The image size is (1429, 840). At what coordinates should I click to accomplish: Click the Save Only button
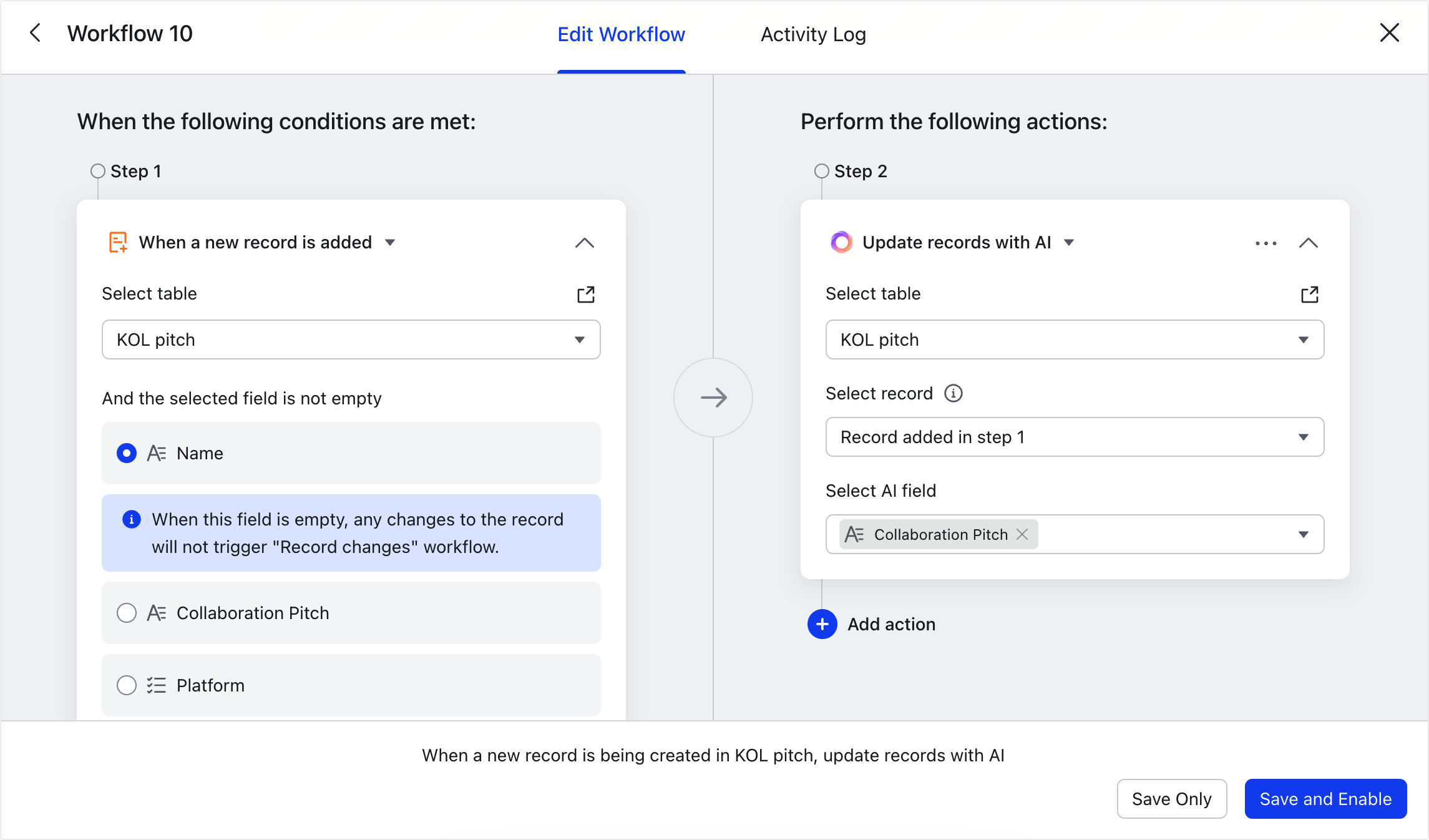click(1171, 799)
